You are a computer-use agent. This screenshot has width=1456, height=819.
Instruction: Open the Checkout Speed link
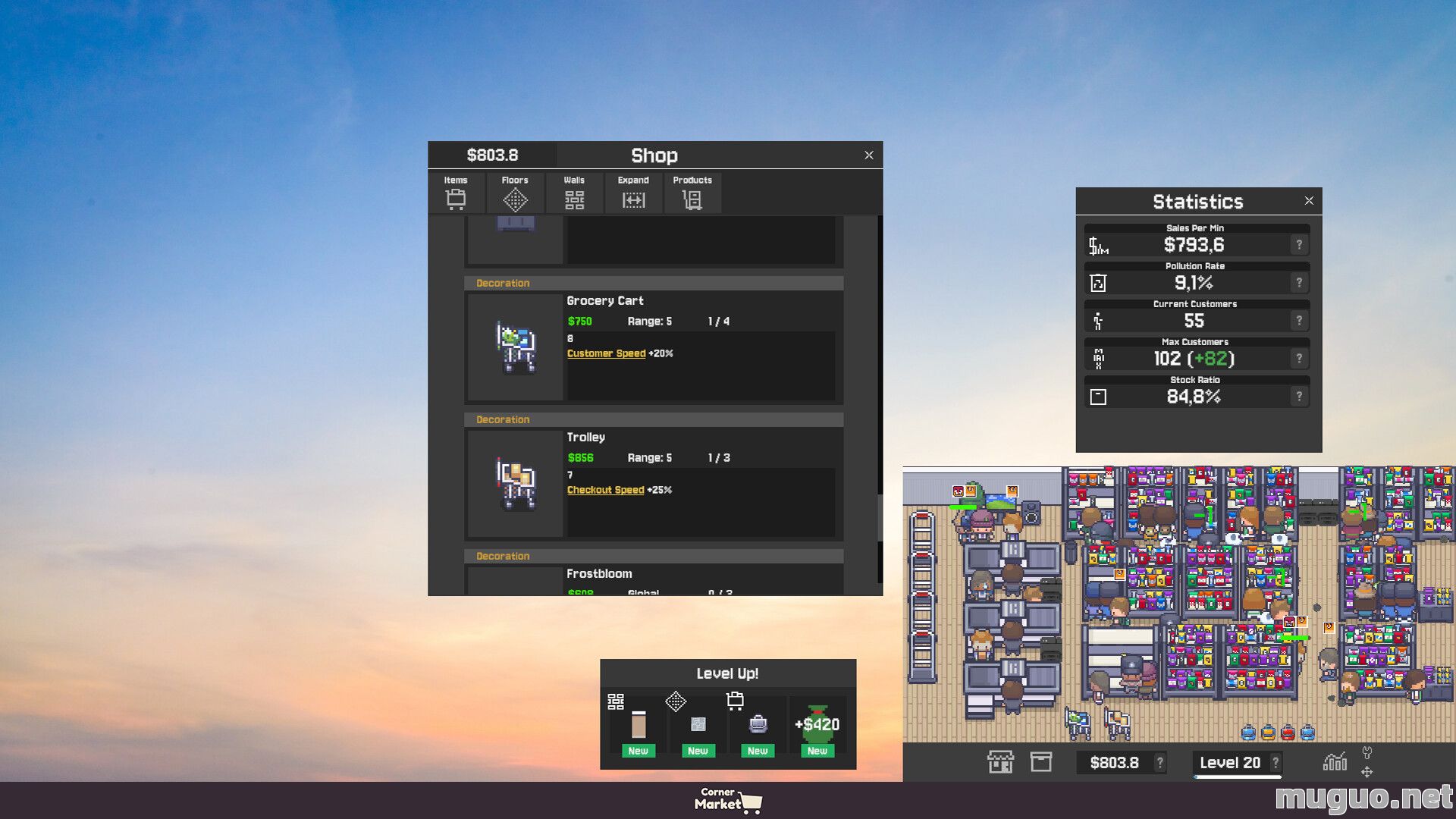pyautogui.click(x=605, y=490)
